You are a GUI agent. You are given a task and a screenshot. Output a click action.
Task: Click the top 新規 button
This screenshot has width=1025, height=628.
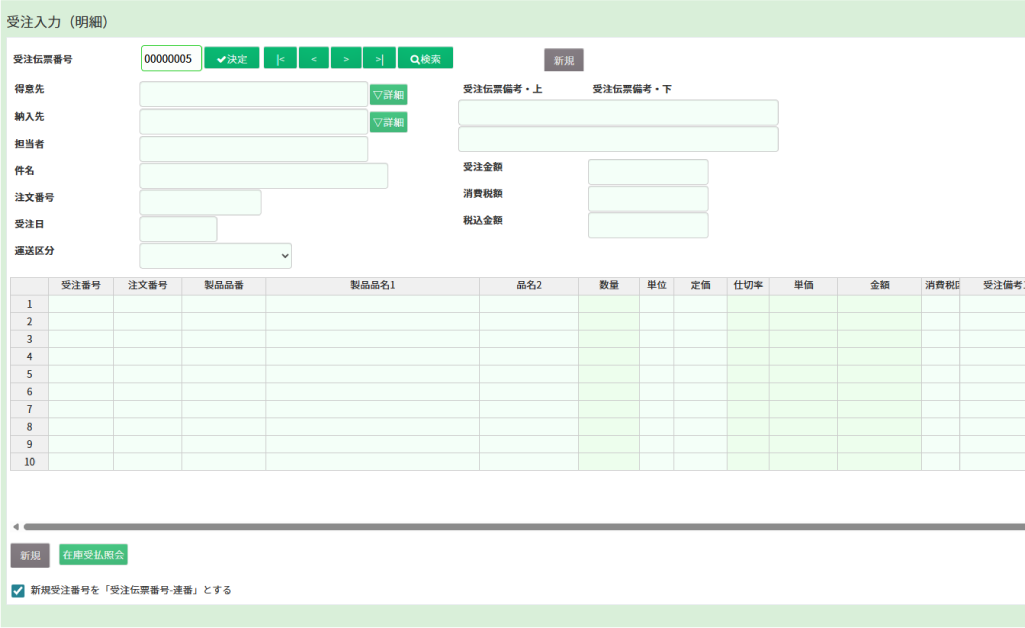tap(563, 60)
